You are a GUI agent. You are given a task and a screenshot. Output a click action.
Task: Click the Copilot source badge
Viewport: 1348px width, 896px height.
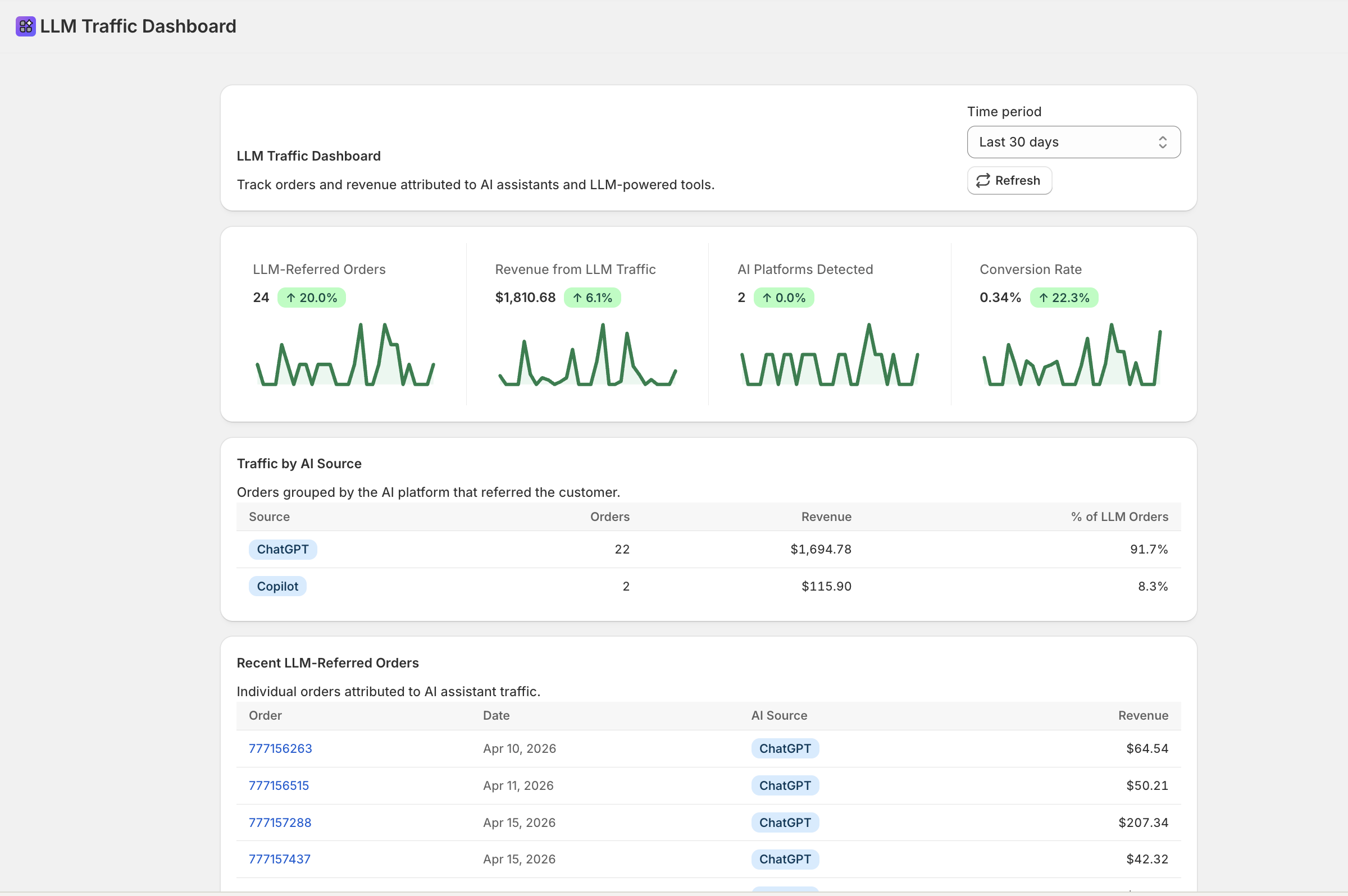click(x=277, y=586)
